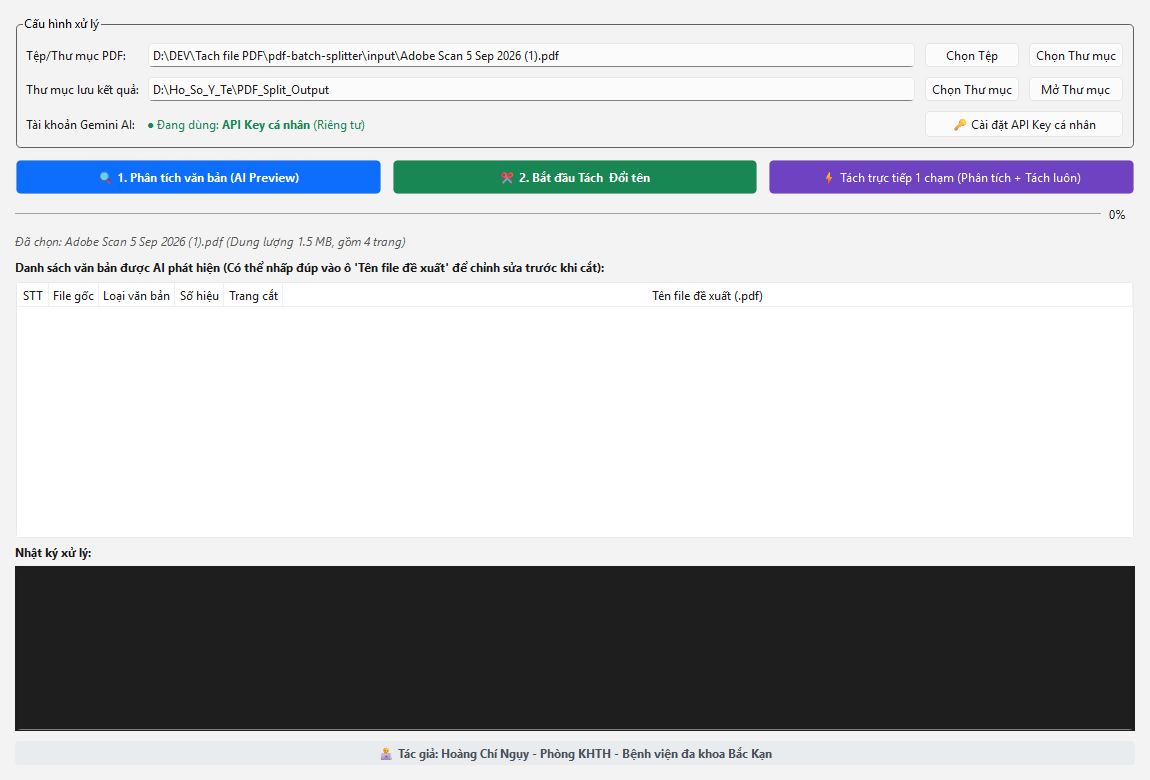Click the 'Cấu hình xử lý' group title
The height and width of the screenshot is (780, 1150).
[62, 23]
